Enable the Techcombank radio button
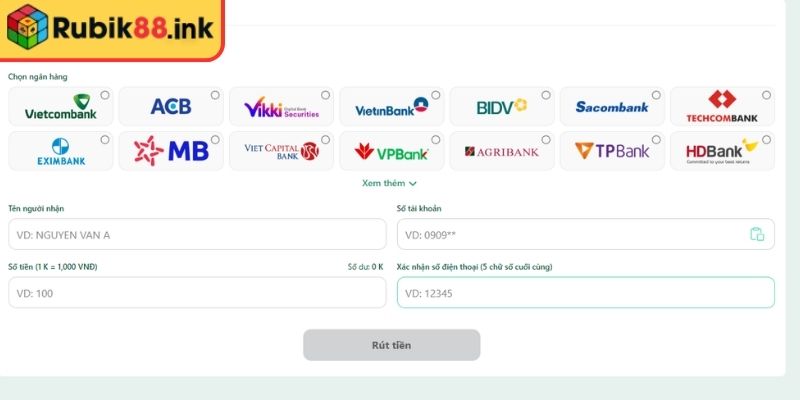This screenshot has width=800, height=400. point(766,95)
